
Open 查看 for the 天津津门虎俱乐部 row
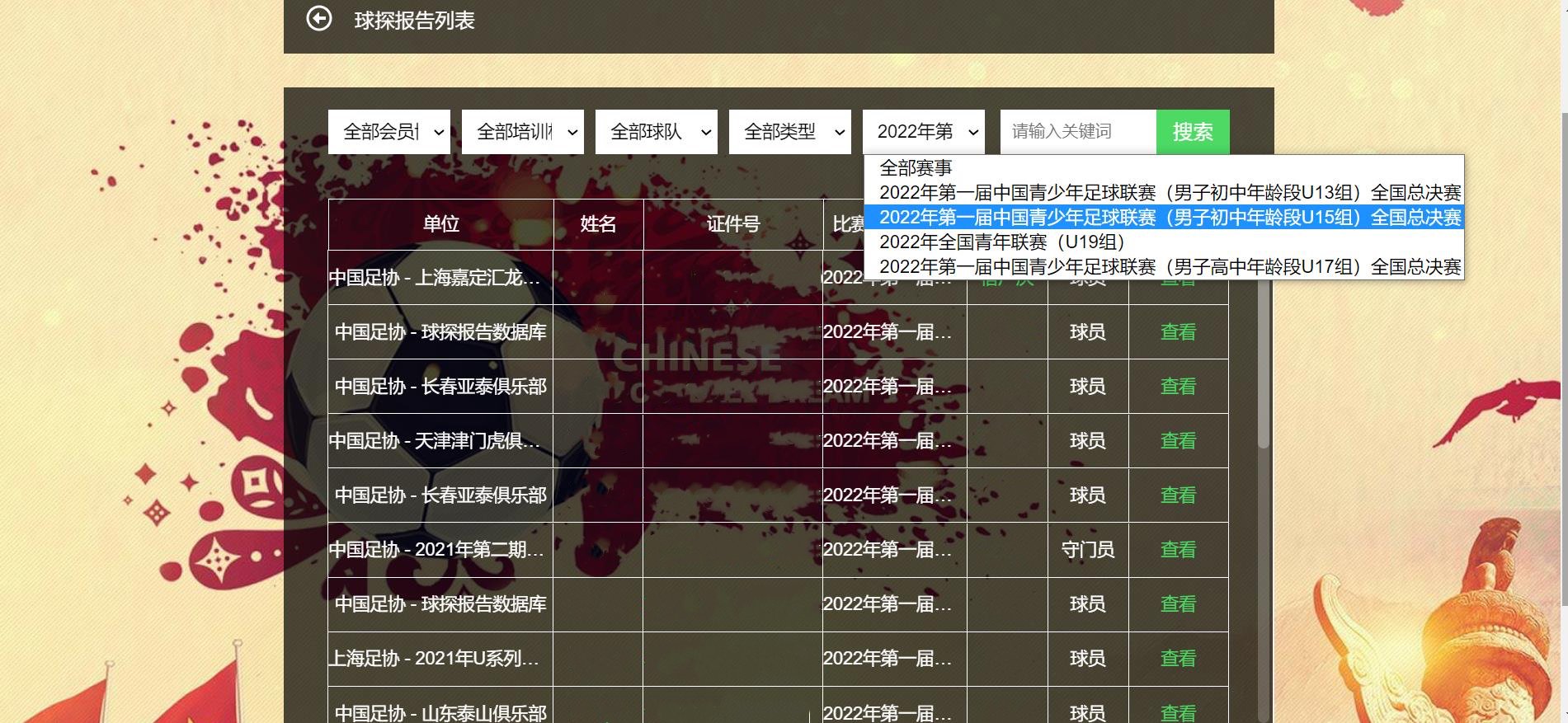pos(1177,441)
